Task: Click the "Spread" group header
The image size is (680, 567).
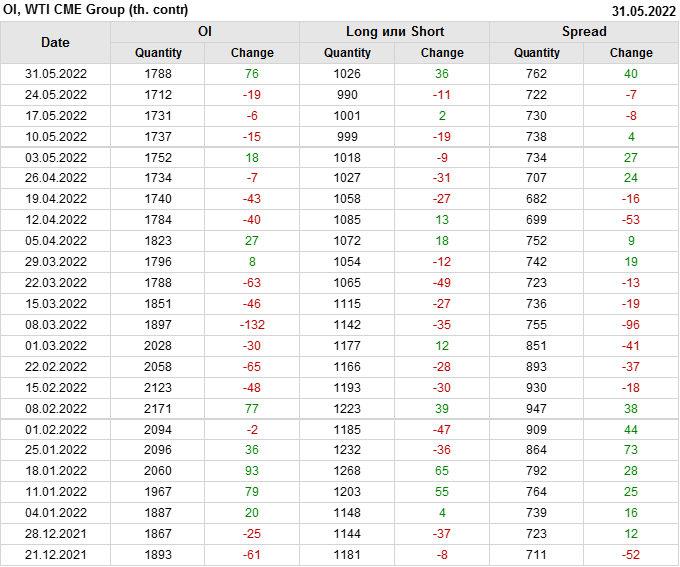Action: pos(584,31)
